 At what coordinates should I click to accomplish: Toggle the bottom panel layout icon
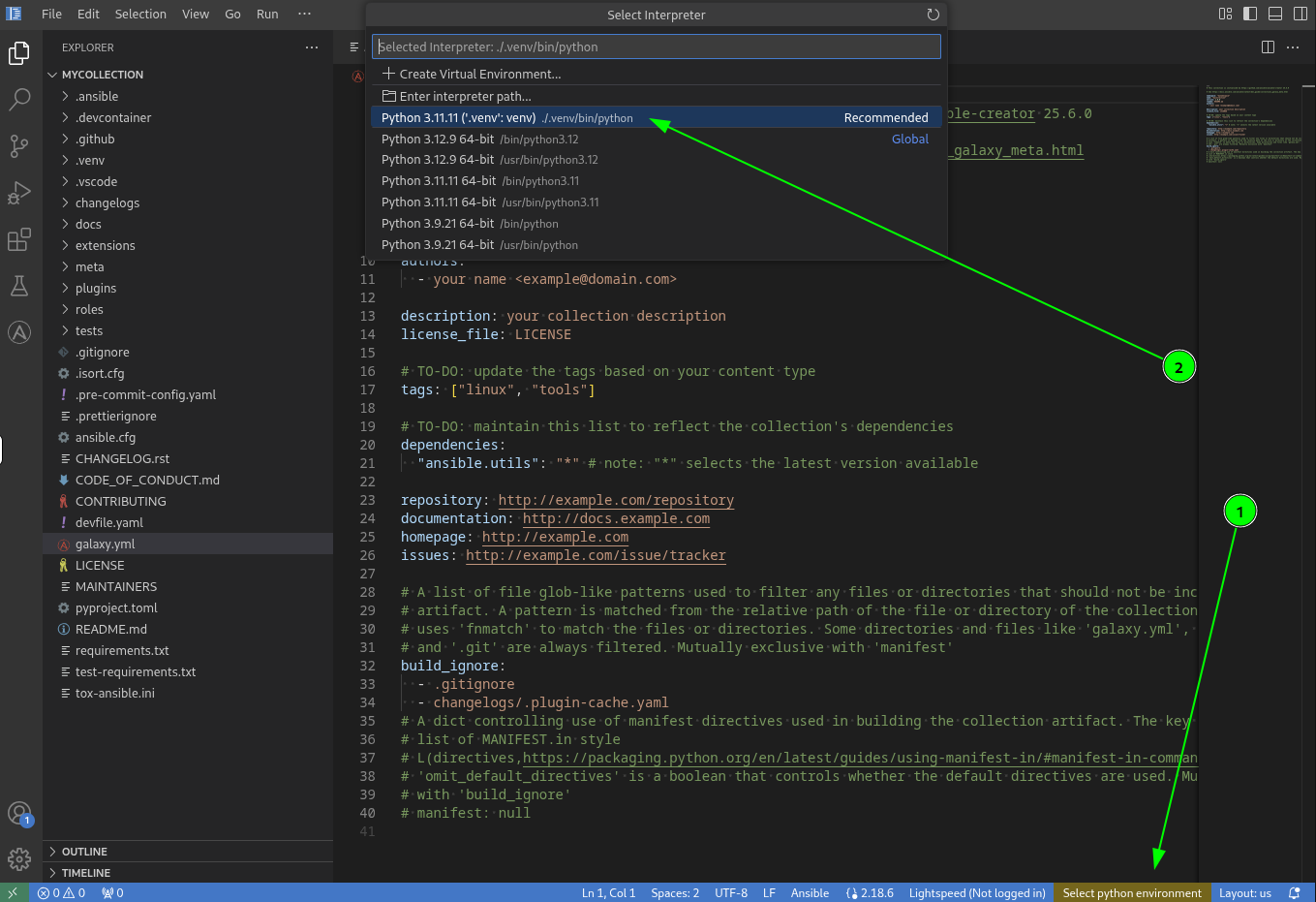(x=1275, y=14)
